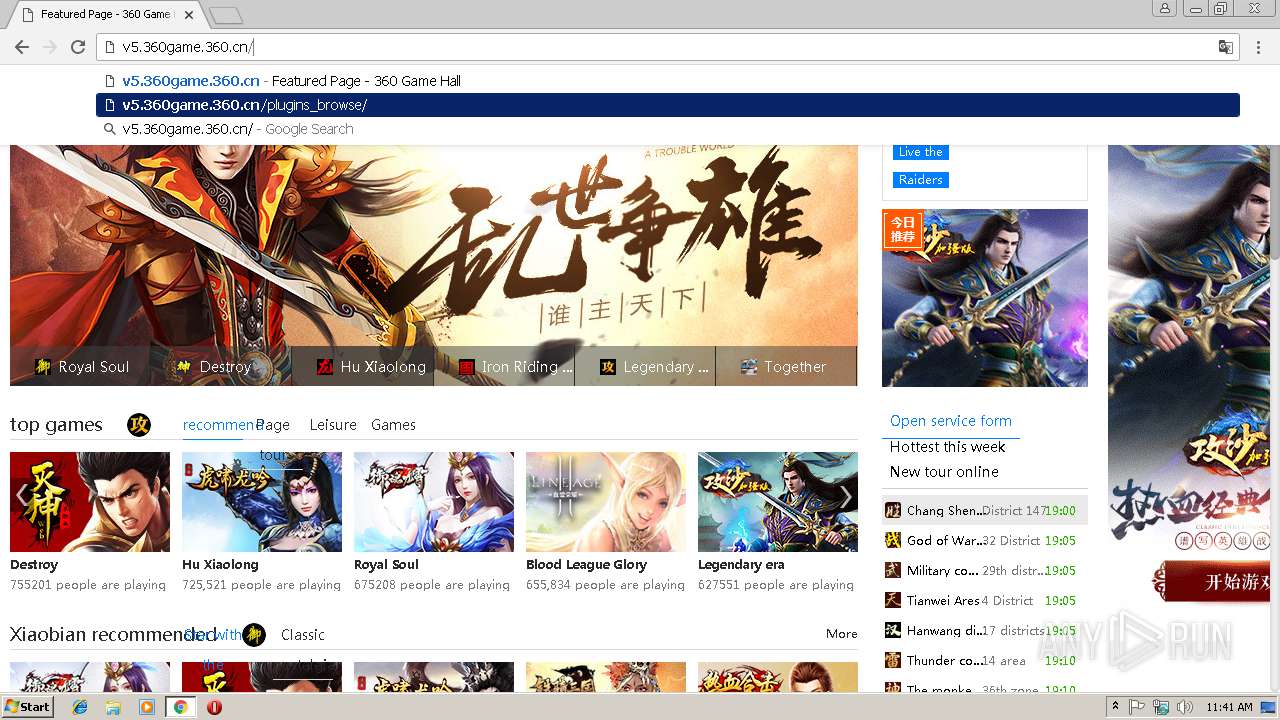This screenshot has height=720, width=1280.
Task: Click the browser back arrow
Action: pyautogui.click(x=22, y=47)
